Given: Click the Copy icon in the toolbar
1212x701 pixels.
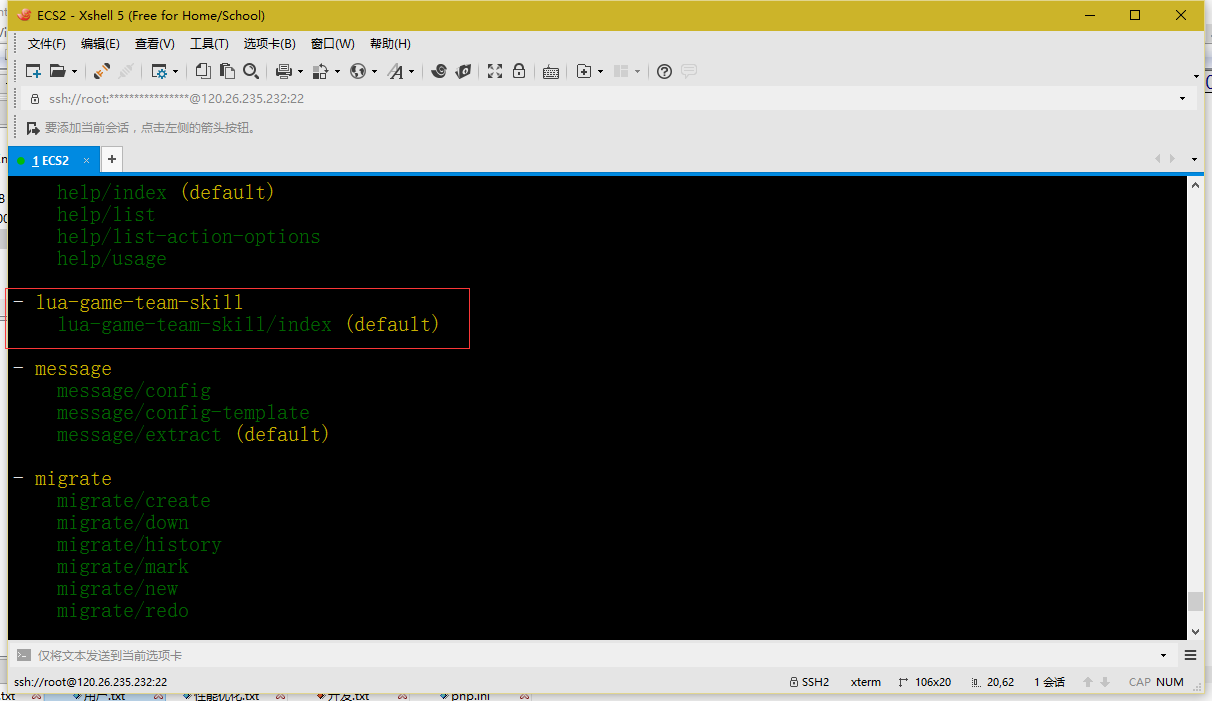Looking at the screenshot, I should pyautogui.click(x=203, y=71).
